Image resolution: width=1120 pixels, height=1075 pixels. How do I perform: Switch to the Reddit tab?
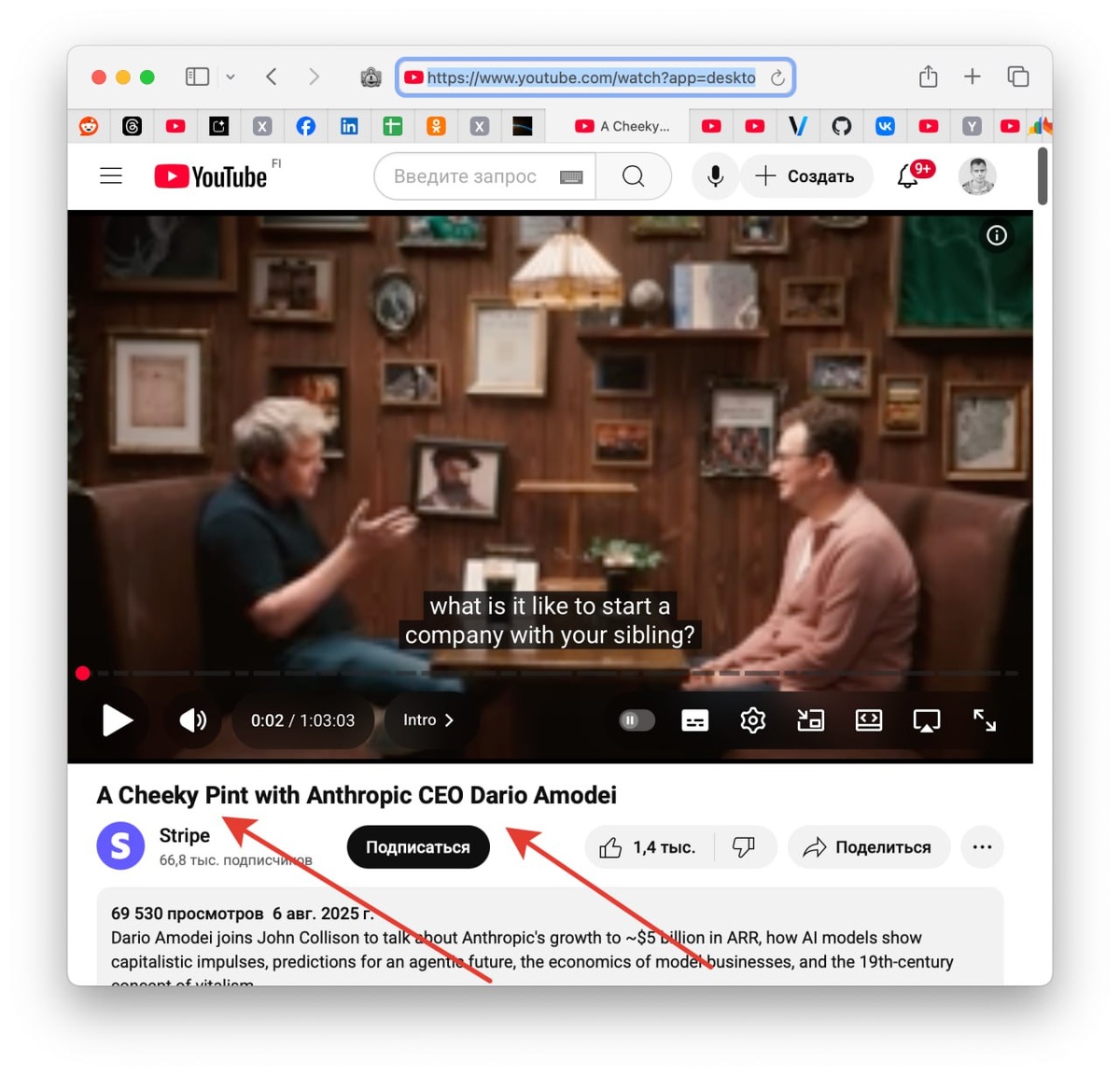coord(89,126)
